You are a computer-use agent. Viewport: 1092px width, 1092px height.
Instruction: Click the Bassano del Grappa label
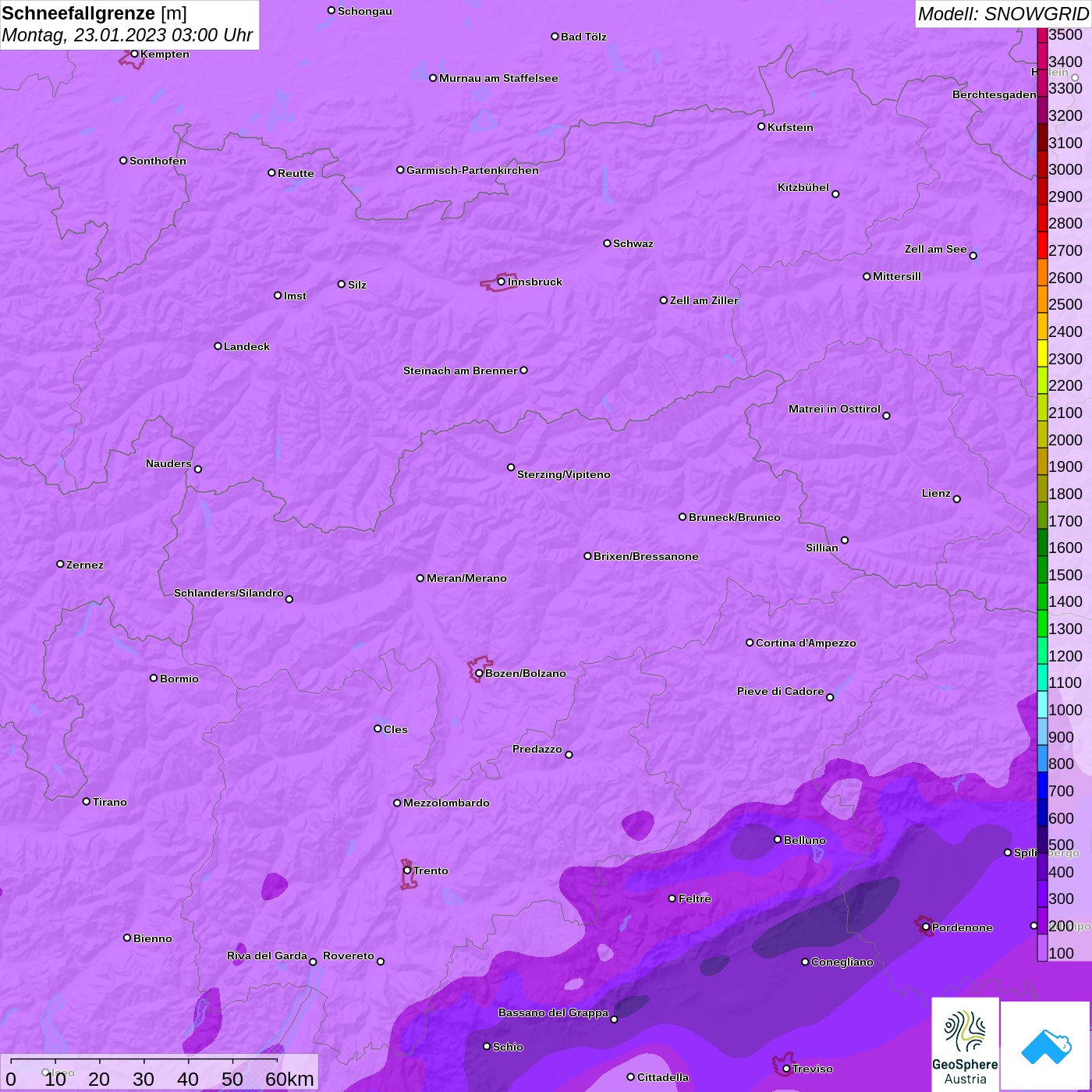554,1012
